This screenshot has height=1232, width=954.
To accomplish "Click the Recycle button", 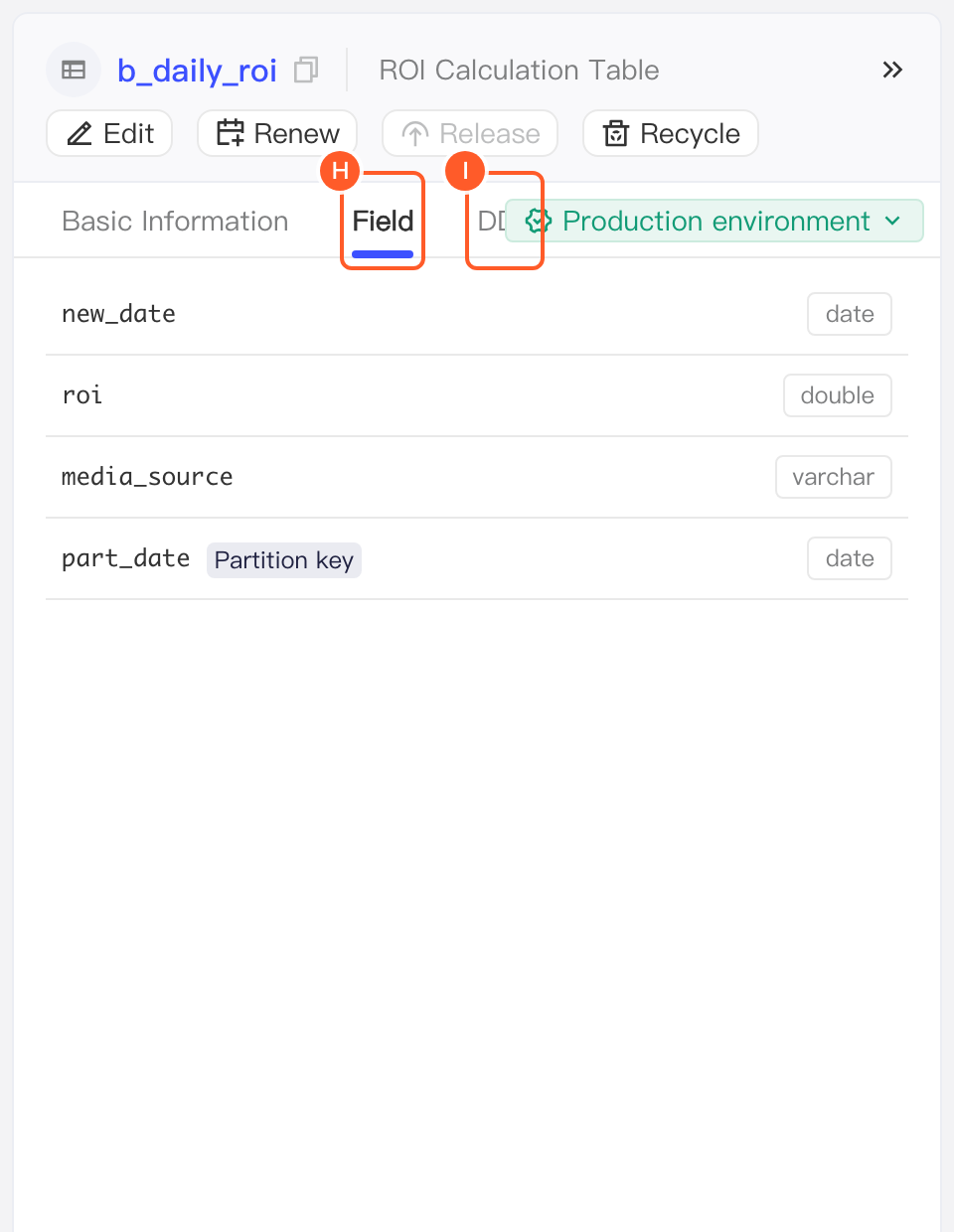I will [x=671, y=133].
